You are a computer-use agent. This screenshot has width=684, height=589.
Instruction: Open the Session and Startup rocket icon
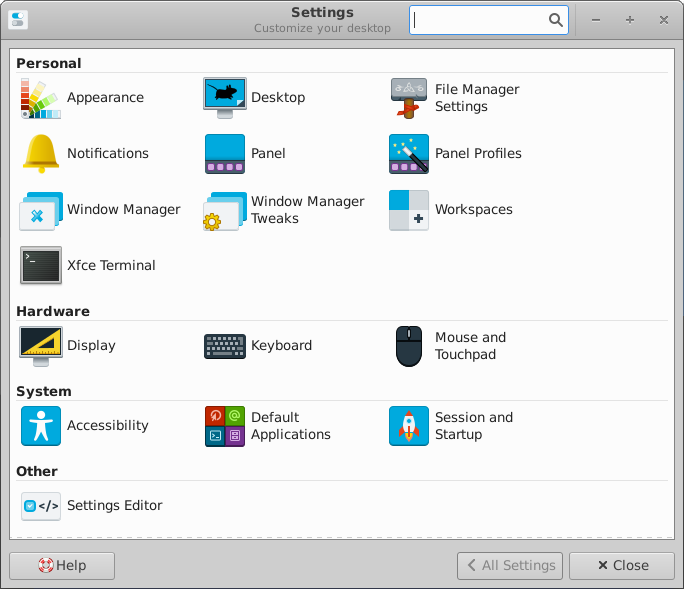(409, 426)
